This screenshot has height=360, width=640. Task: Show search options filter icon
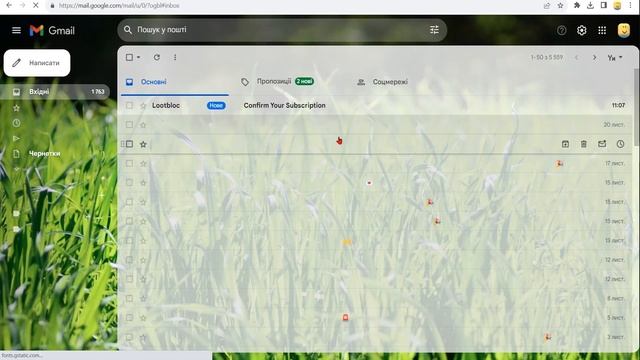(434, 30)
